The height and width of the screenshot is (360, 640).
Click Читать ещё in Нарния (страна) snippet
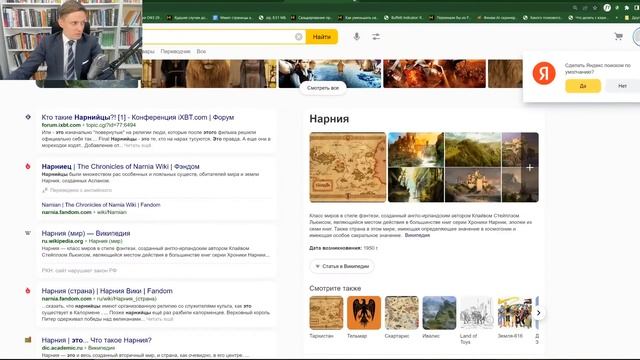[x=160, y=319]
